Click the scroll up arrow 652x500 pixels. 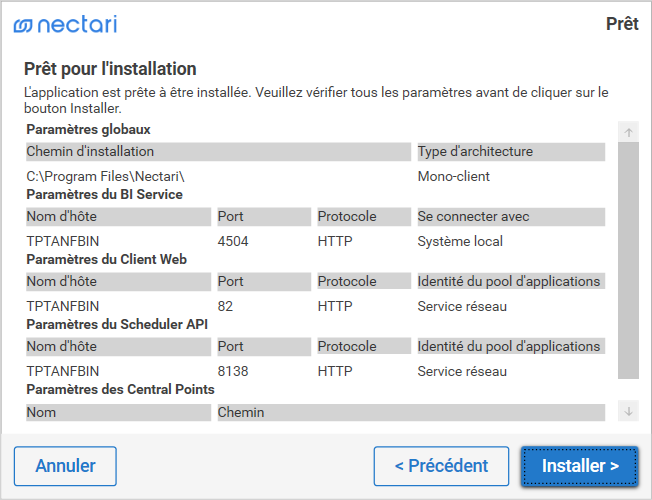pos(628,132)
